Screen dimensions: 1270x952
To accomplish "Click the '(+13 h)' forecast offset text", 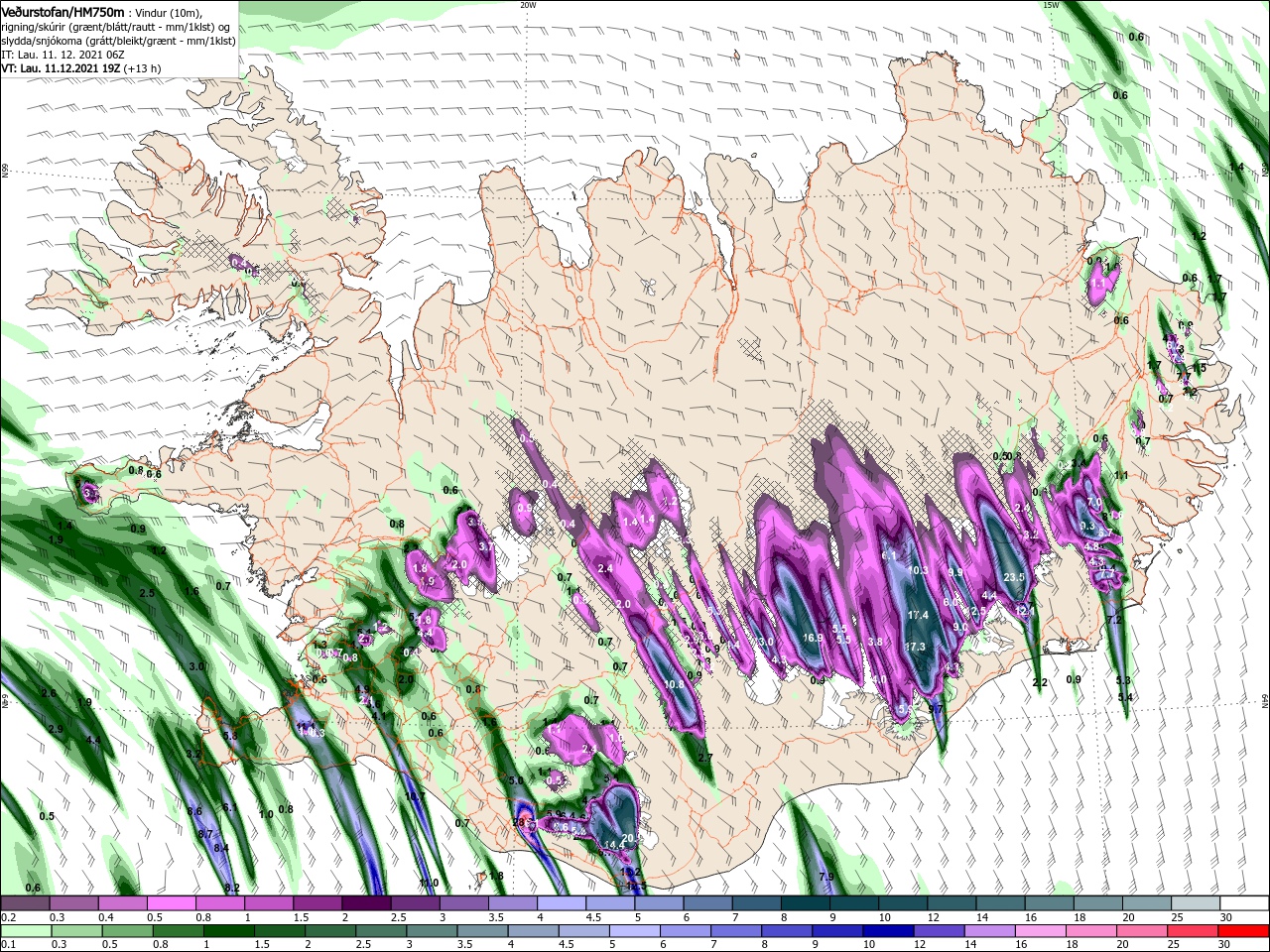I will 143,68.
